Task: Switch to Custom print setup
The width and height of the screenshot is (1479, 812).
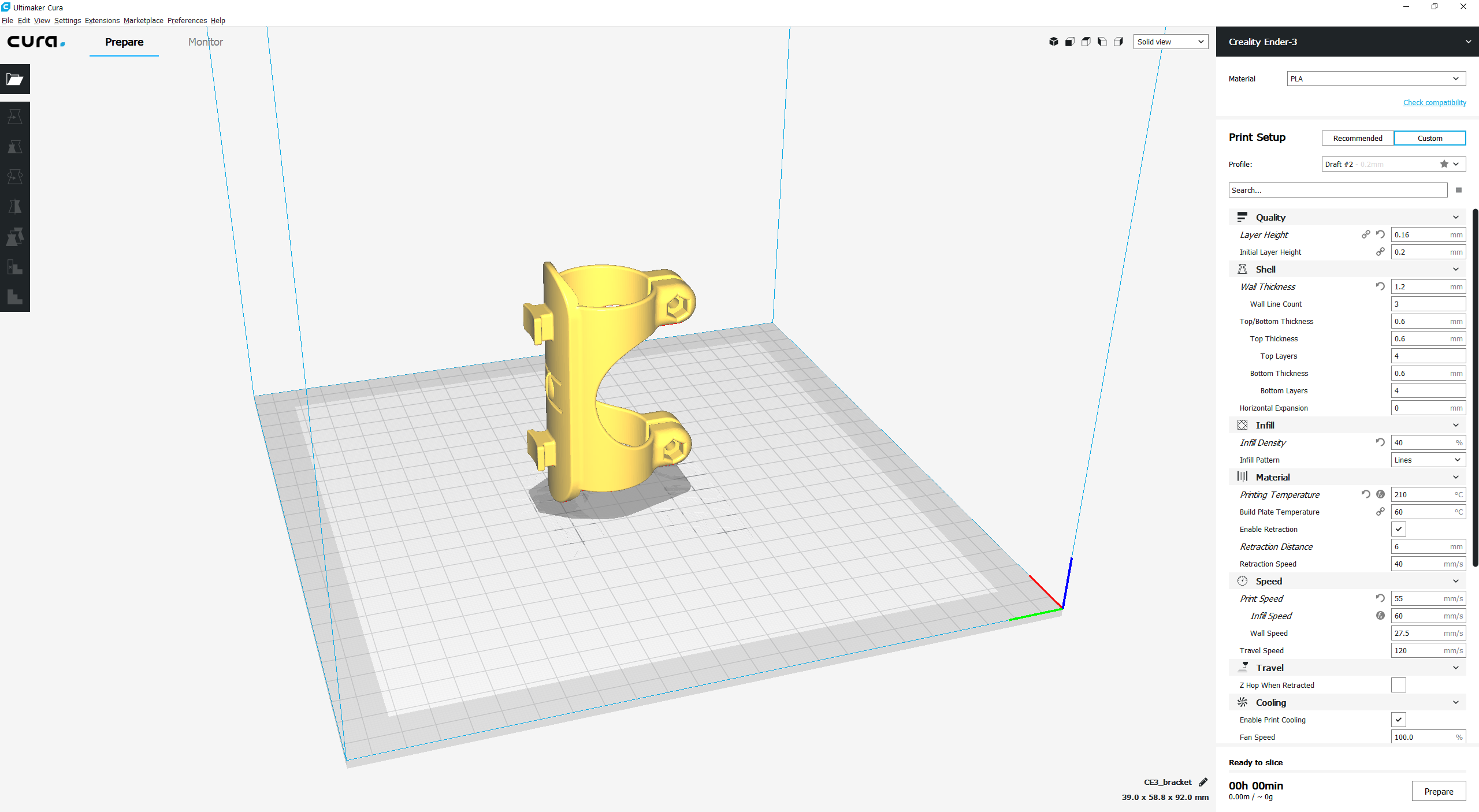Action: coord(1430,138)
